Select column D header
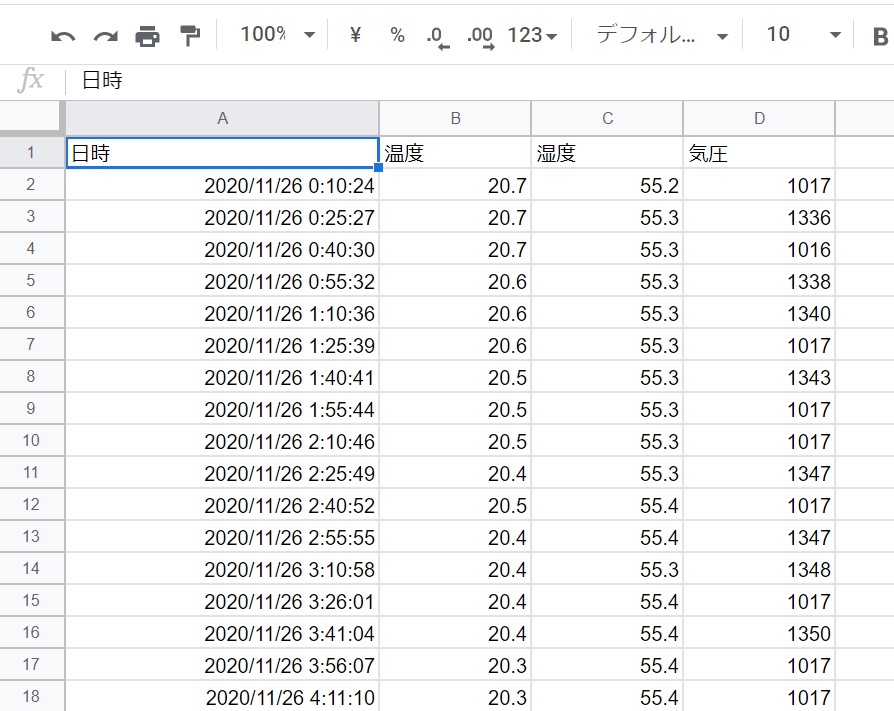Image resolution: width=894 pixels, height=711 pixels. click(759, 119)
